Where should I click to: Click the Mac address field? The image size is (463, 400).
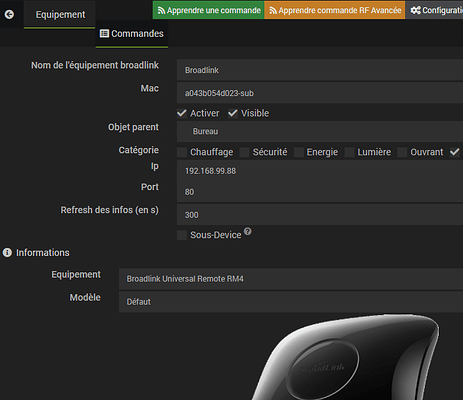(320, 93)
